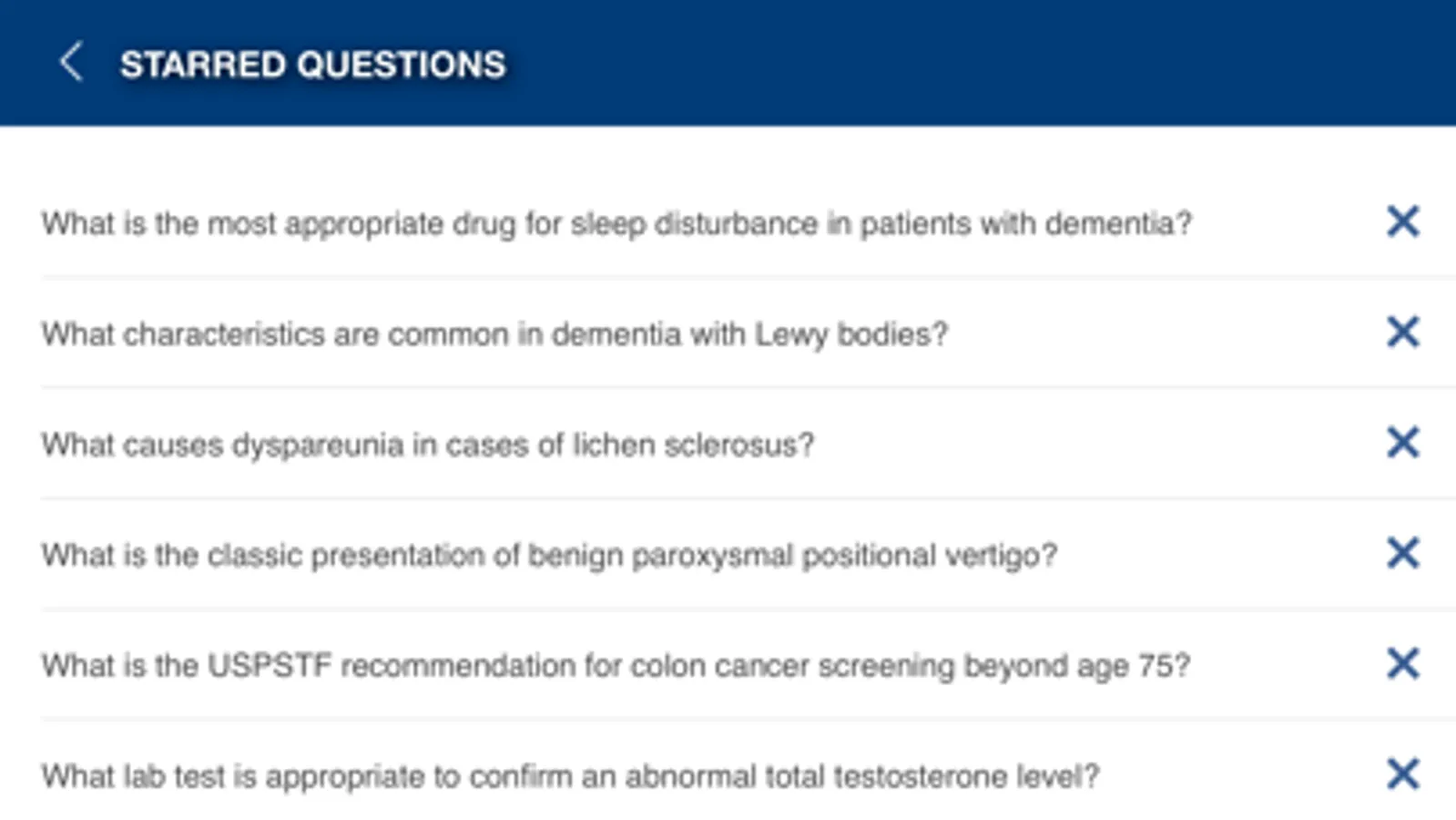
Task: View the lichen sclerosus dyspareunia question
Action: (x=427, y=445)
